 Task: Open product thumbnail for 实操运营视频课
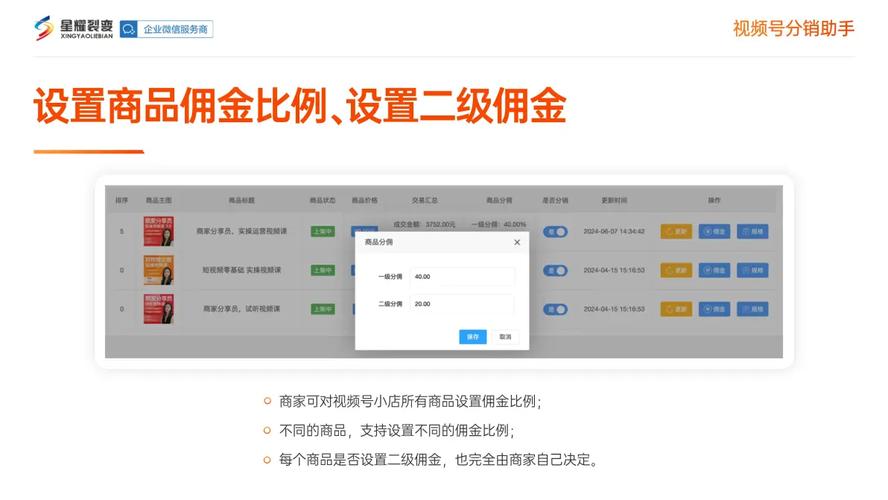coord(159,231)
